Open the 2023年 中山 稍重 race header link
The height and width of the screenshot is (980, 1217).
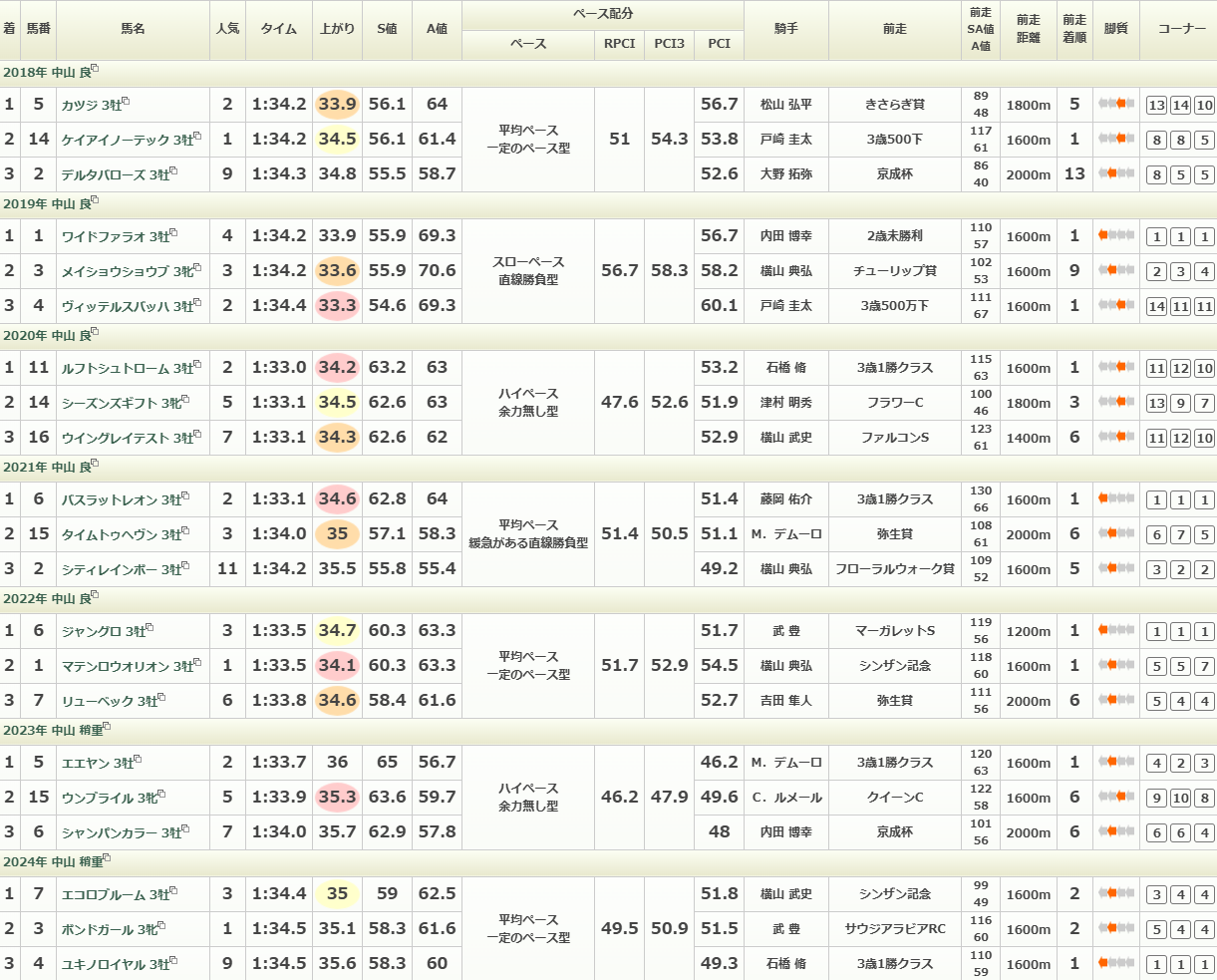(52, 731)
